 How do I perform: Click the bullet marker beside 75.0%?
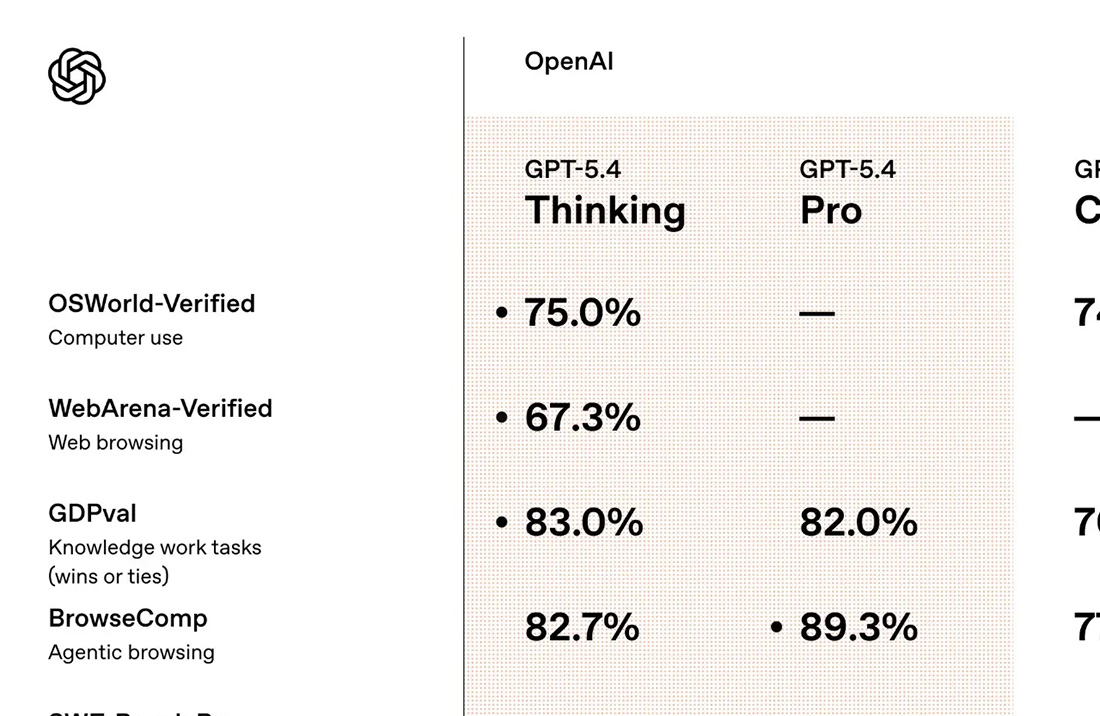[x=502, y=313]
